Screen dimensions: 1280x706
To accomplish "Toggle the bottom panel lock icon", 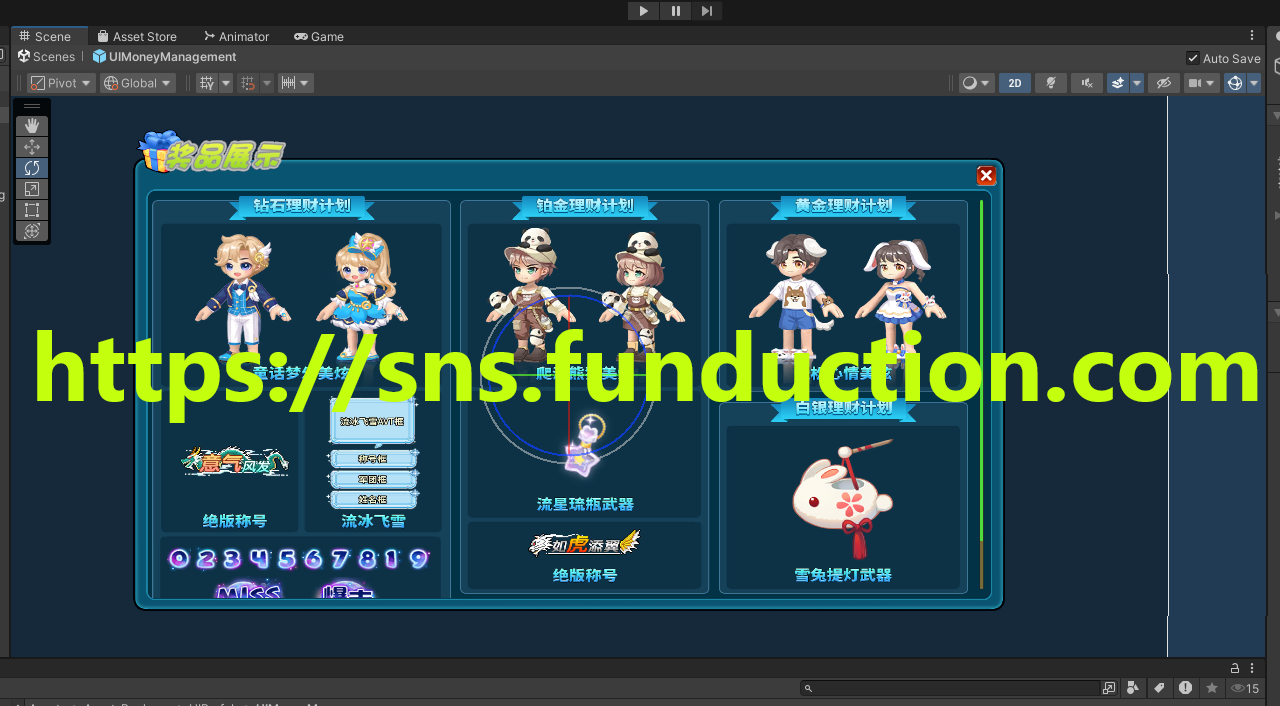I will [x=1235, y=668].
